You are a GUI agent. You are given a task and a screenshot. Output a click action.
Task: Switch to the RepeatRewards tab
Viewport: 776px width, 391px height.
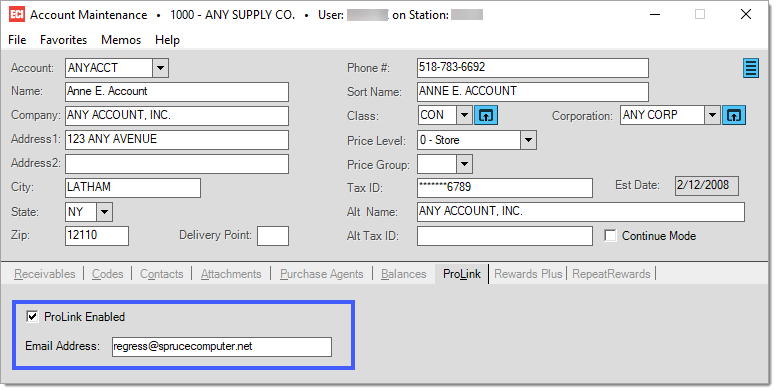click(611, 274)
